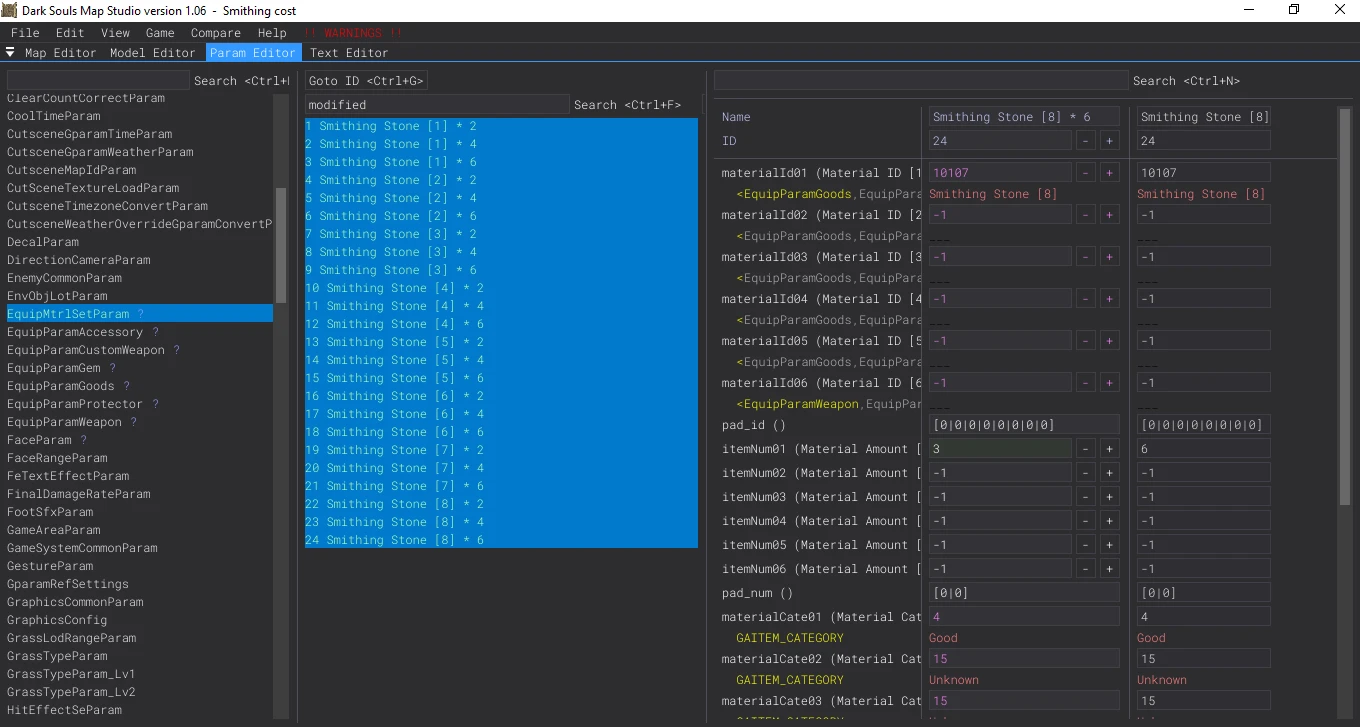Click help icon beside EquipParamWeapon
The width and height of the screenshot is (1360, 727).
tap(133, 422)
